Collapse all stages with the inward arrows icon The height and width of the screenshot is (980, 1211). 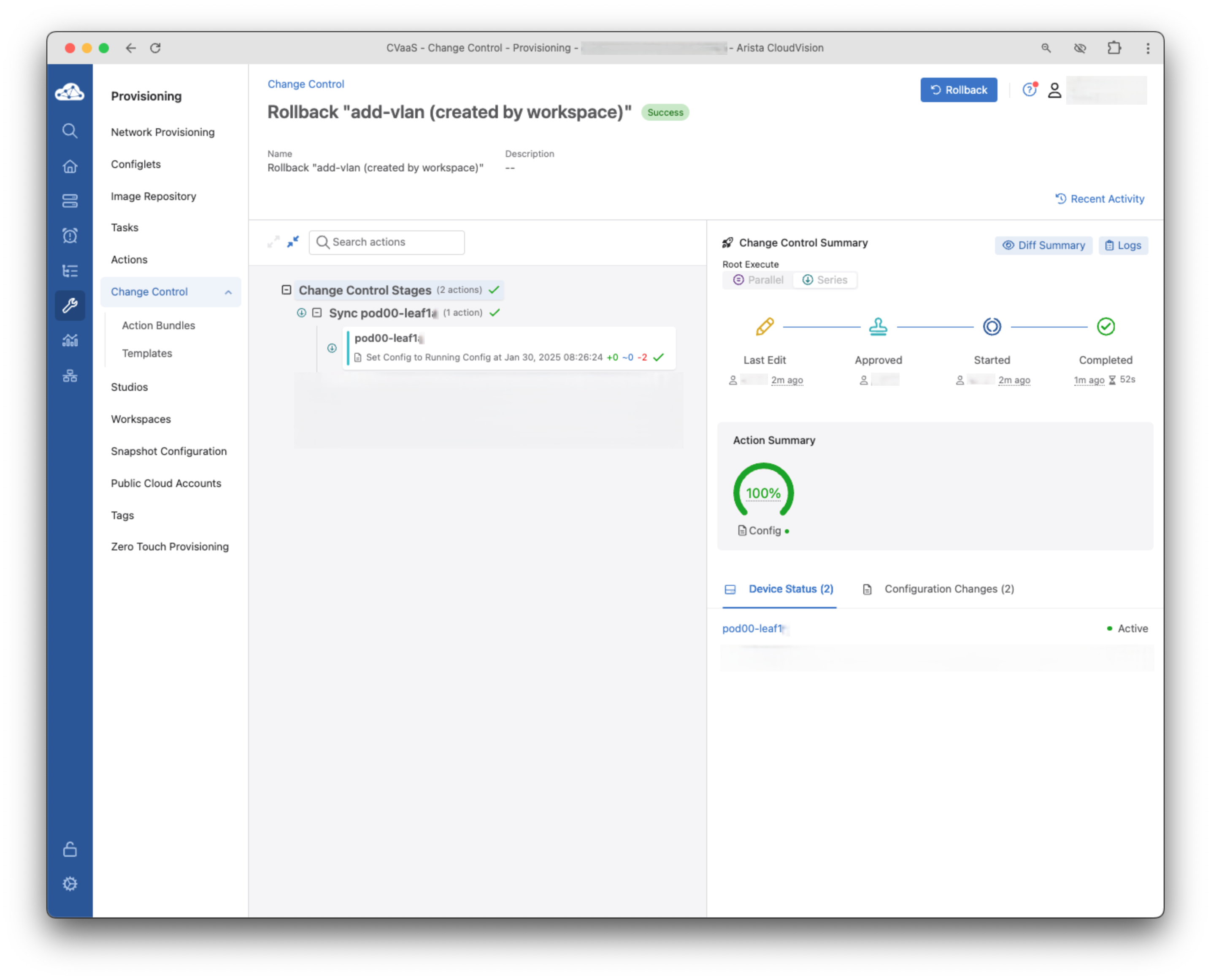click(x=293, y=241)
